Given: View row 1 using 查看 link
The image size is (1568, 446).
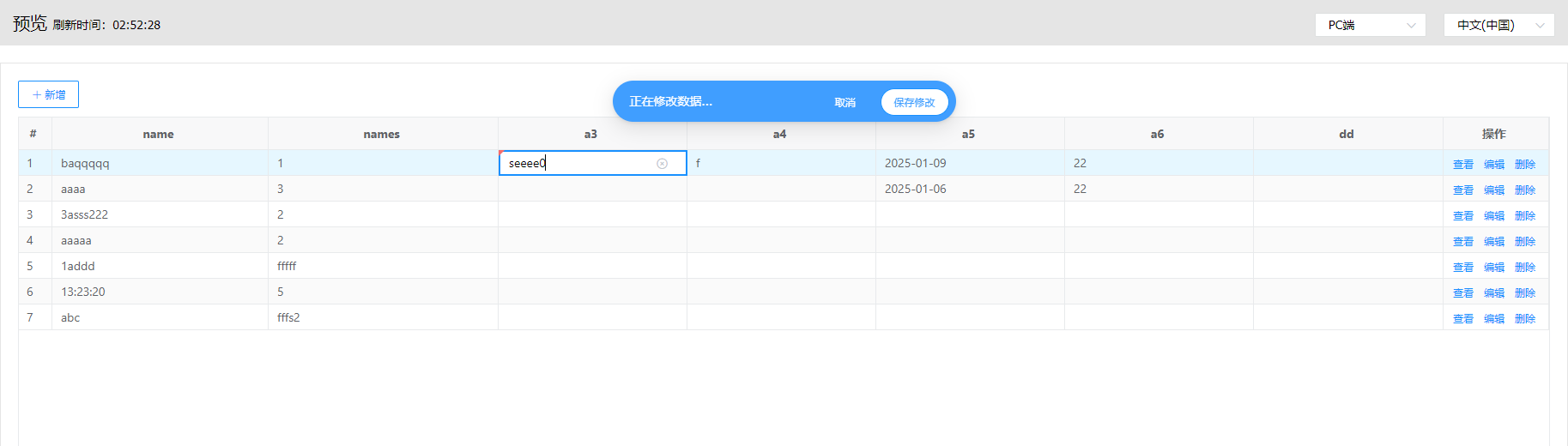Looking at the screenshot, I should pyautogui.click(x=1462, y=164).
